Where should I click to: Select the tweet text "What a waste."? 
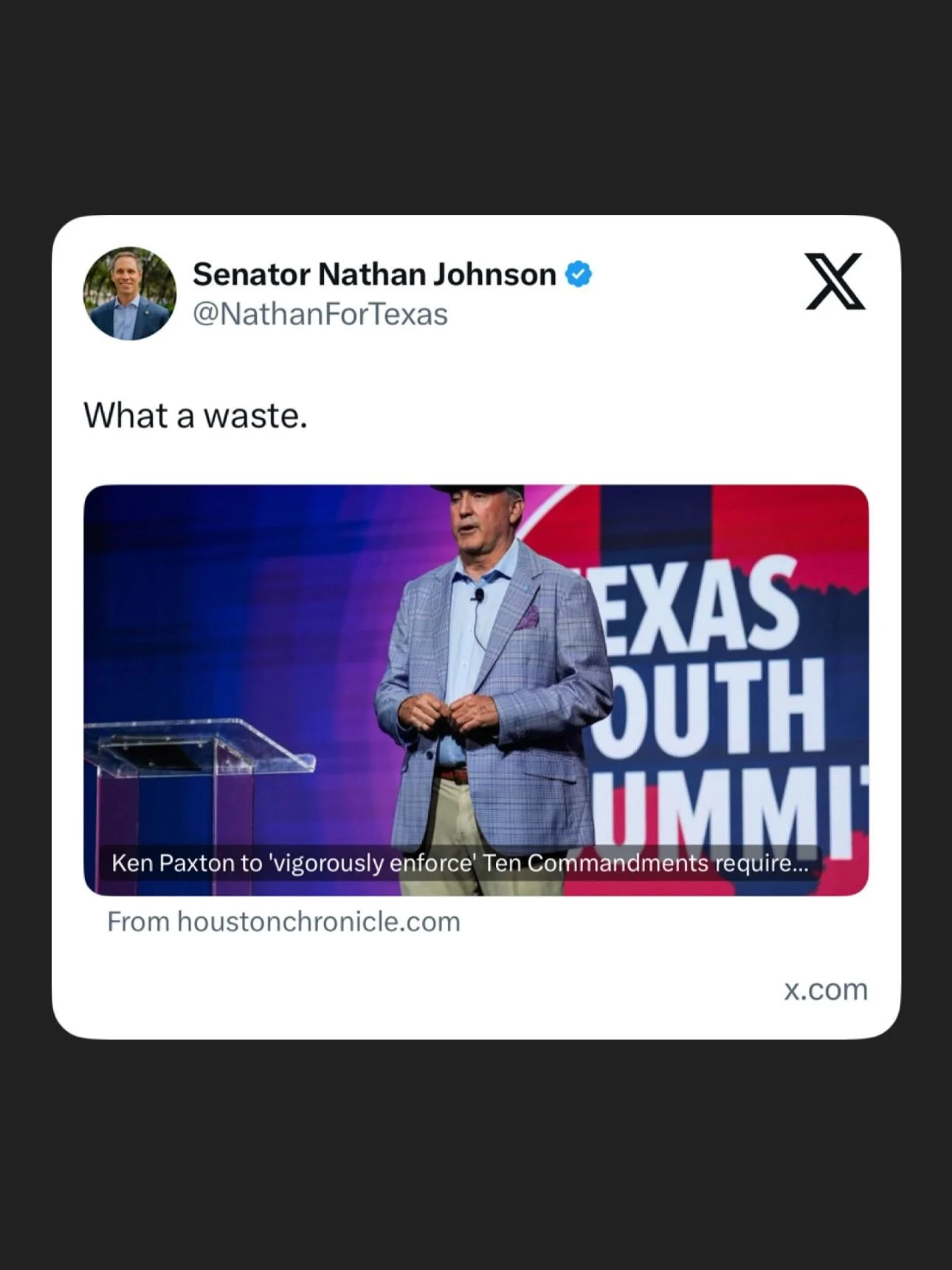coord(196,415)
